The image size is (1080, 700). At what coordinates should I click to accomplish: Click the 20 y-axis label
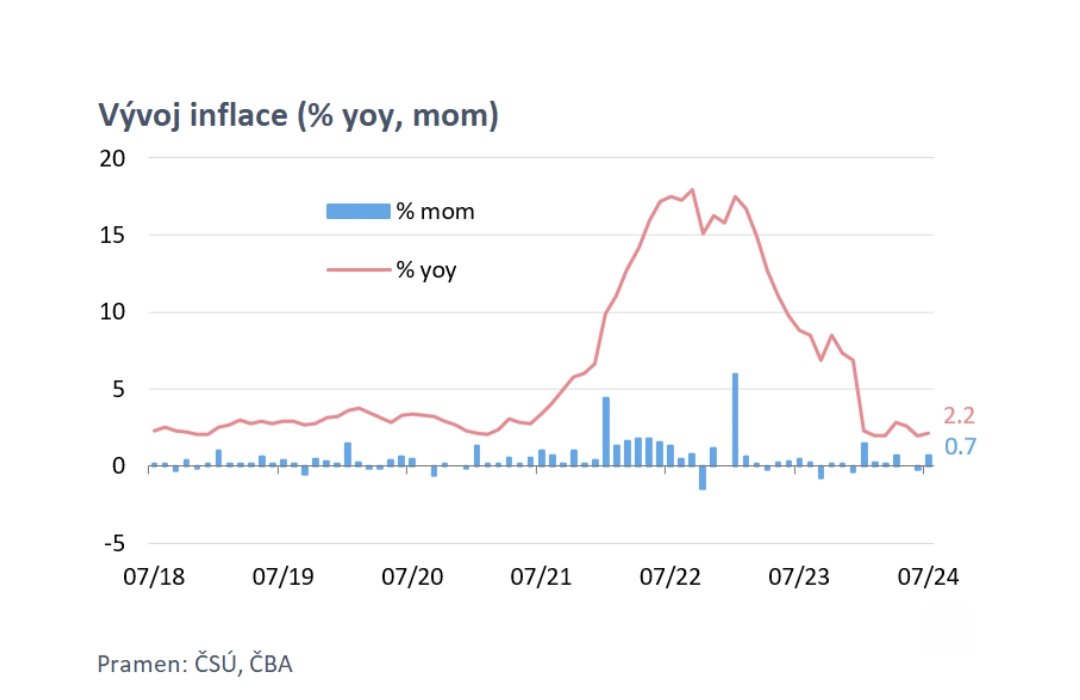coord(113,158)
